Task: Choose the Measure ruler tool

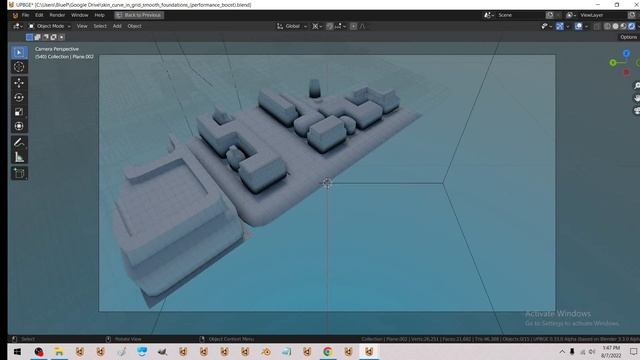Action: (x=19, y=157)
